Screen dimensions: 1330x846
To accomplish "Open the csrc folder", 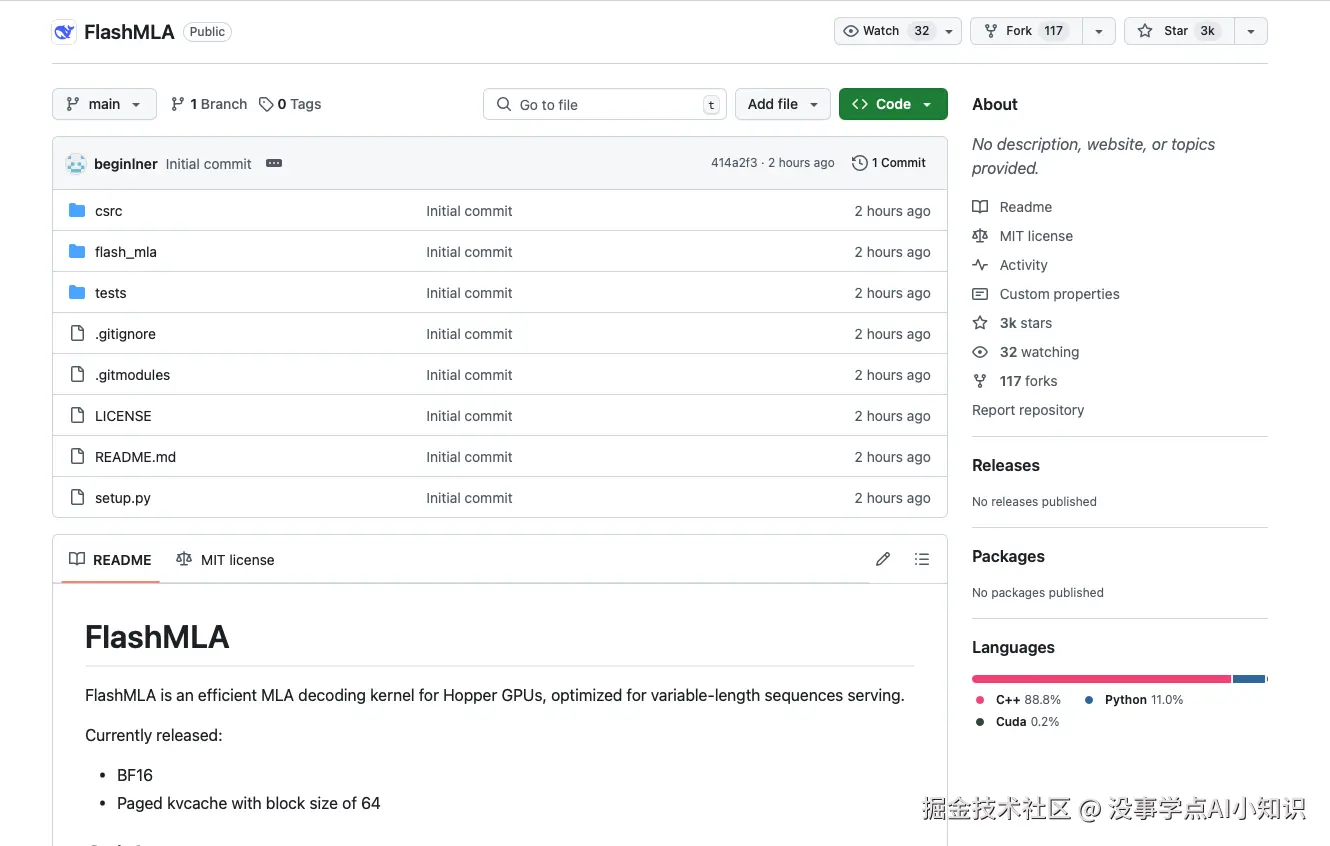I will coord(108,211).
